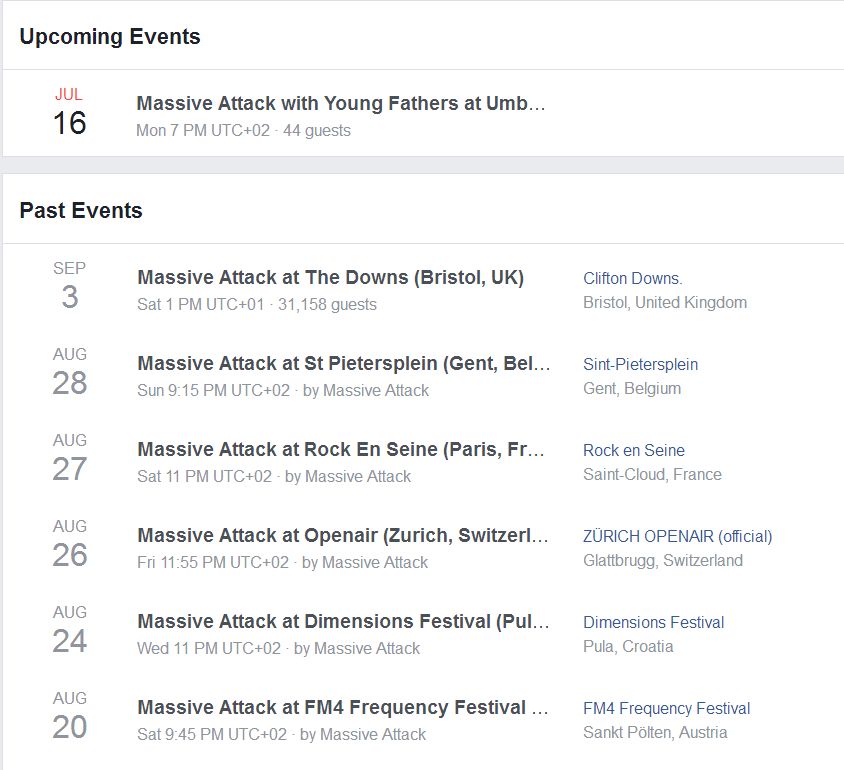Screen dimensions: 844x770
Task: Visit the Rock en Seine venue page
Action: click(x=634, y=450)
